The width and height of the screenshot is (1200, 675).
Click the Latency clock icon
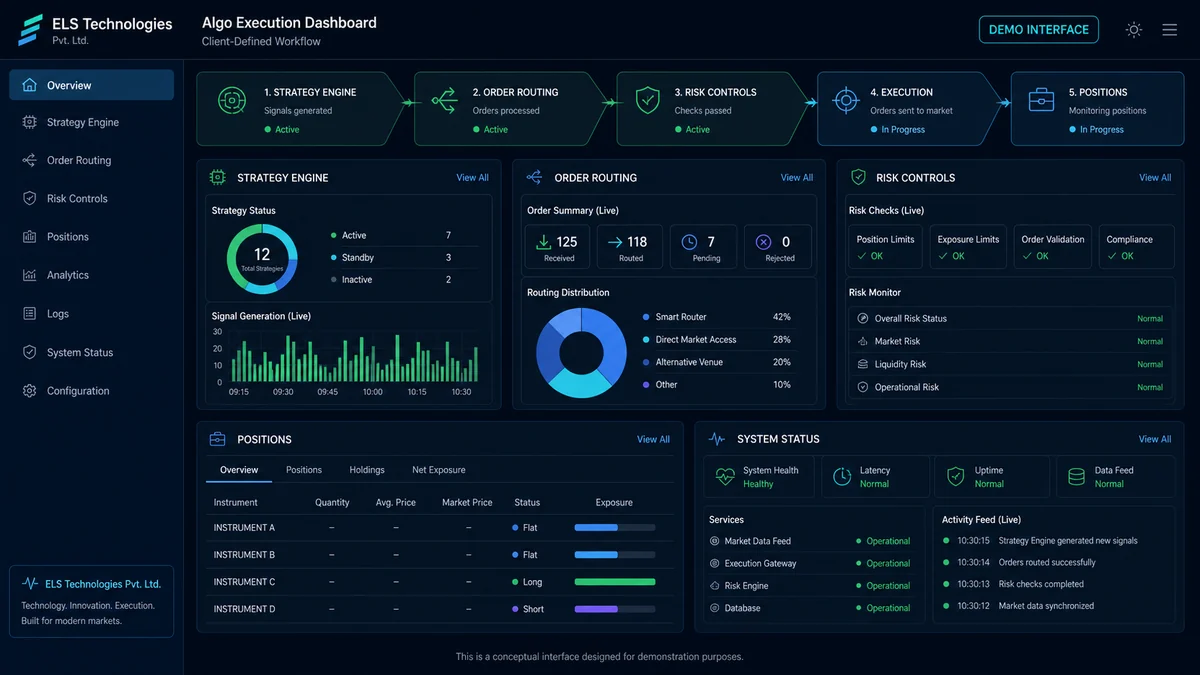pos(842,477)
